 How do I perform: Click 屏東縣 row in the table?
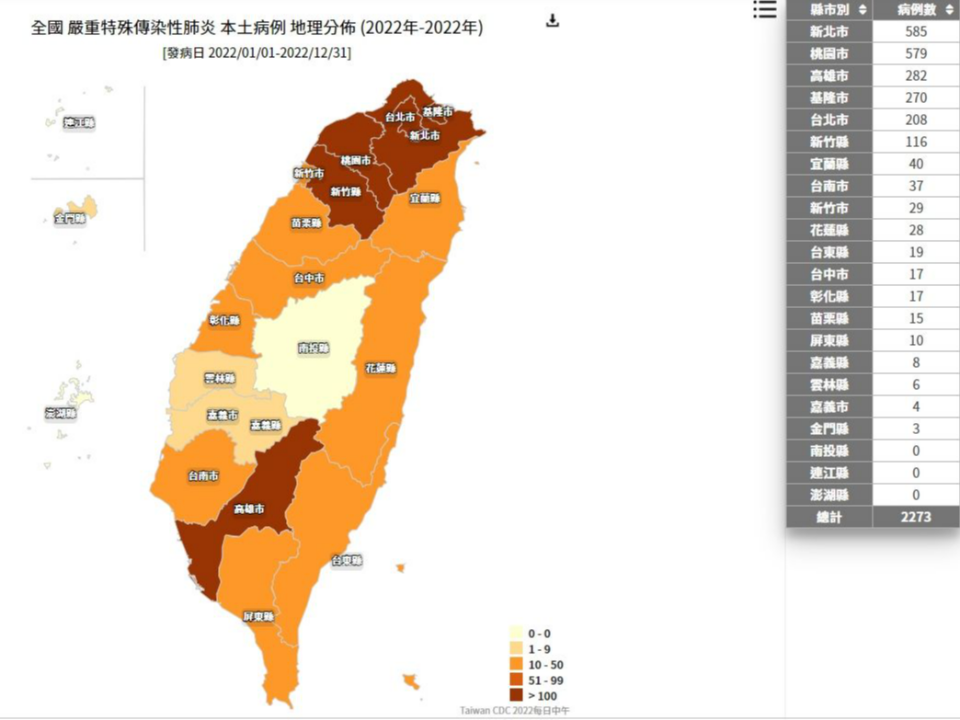pyautogui.click(x=872, y=340)
